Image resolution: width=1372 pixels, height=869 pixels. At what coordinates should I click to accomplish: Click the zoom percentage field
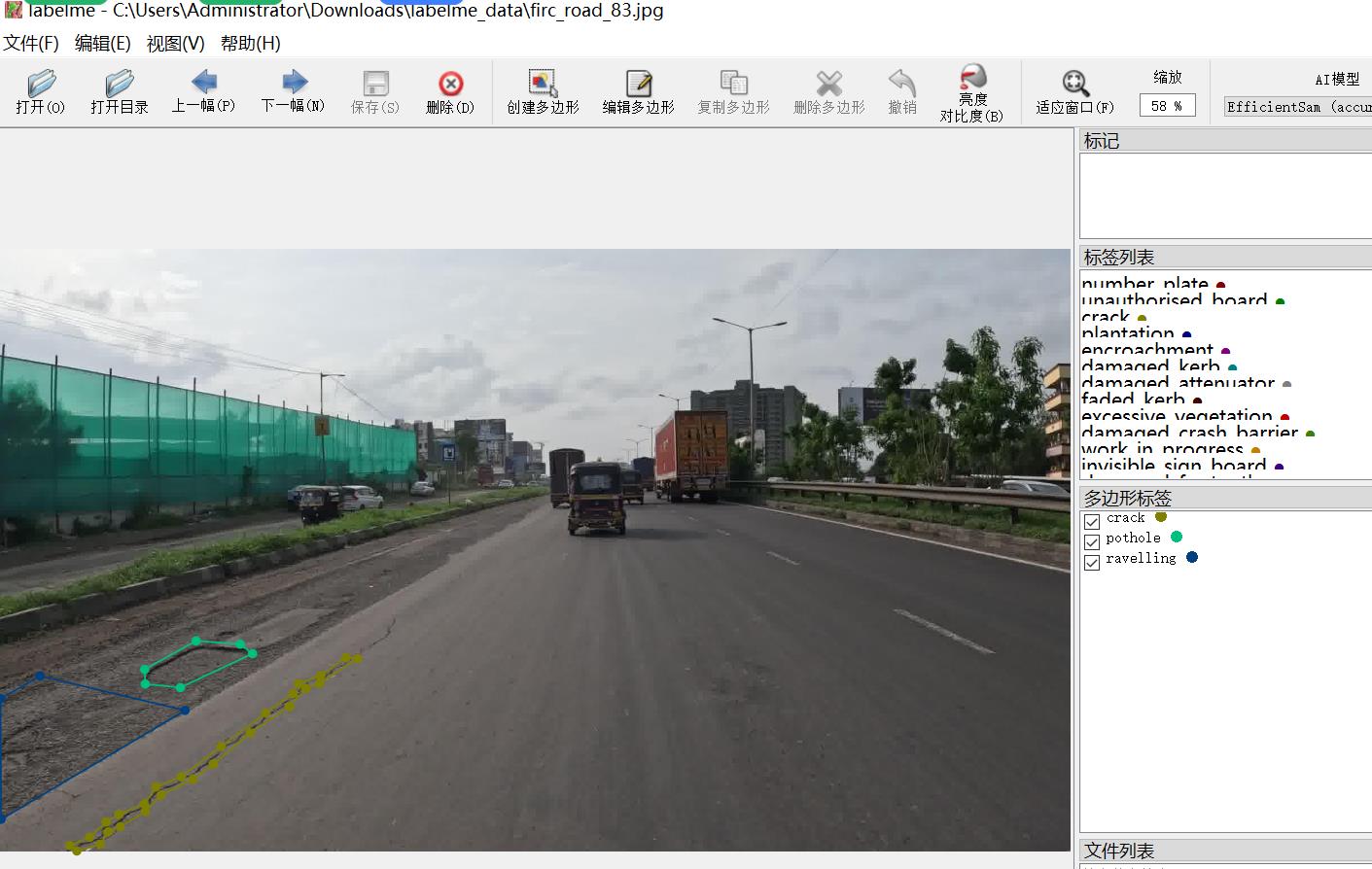pyautogui.click(x=1167, y=106)
